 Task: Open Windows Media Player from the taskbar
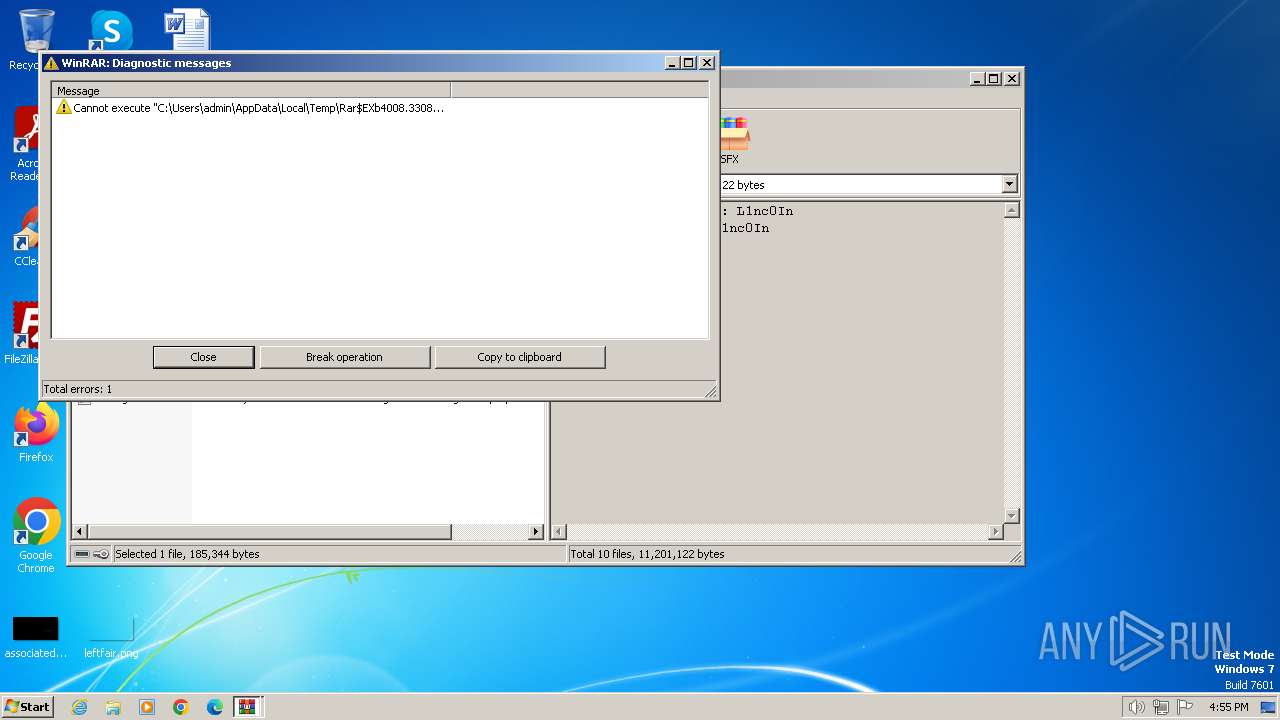[x=147, y=707]
